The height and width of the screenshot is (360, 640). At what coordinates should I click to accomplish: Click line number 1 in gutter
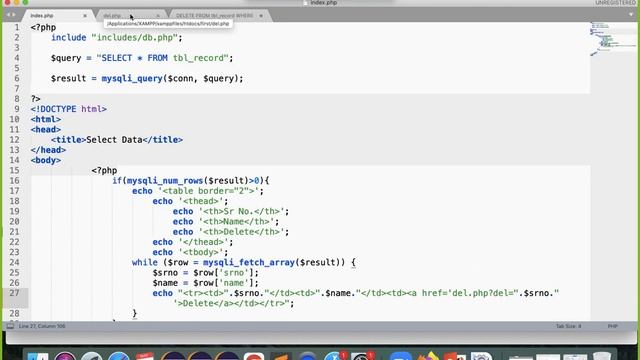(17, 27)
